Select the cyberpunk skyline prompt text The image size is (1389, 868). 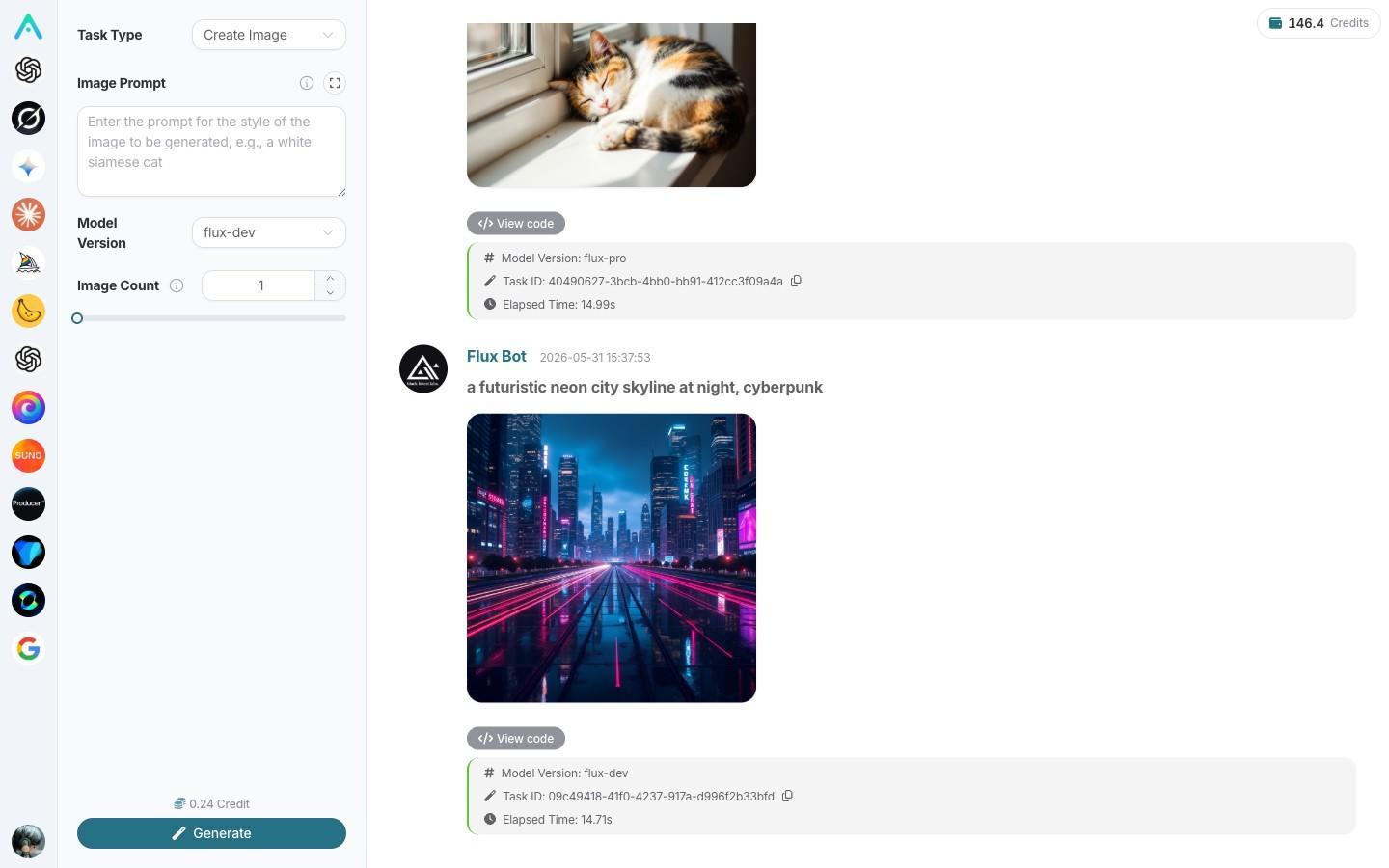tap(644, 387)
